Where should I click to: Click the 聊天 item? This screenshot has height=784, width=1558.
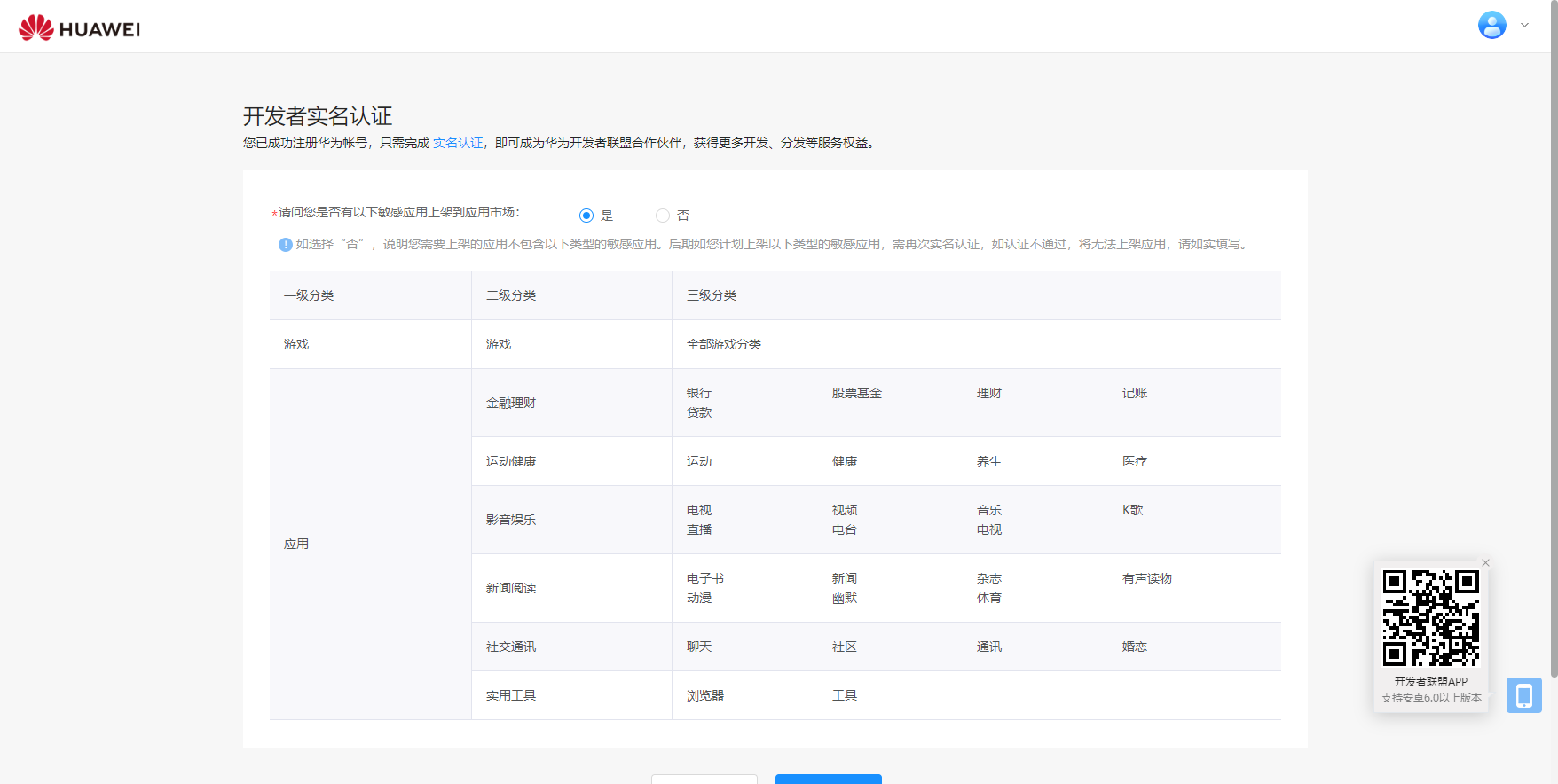[699, 647]
